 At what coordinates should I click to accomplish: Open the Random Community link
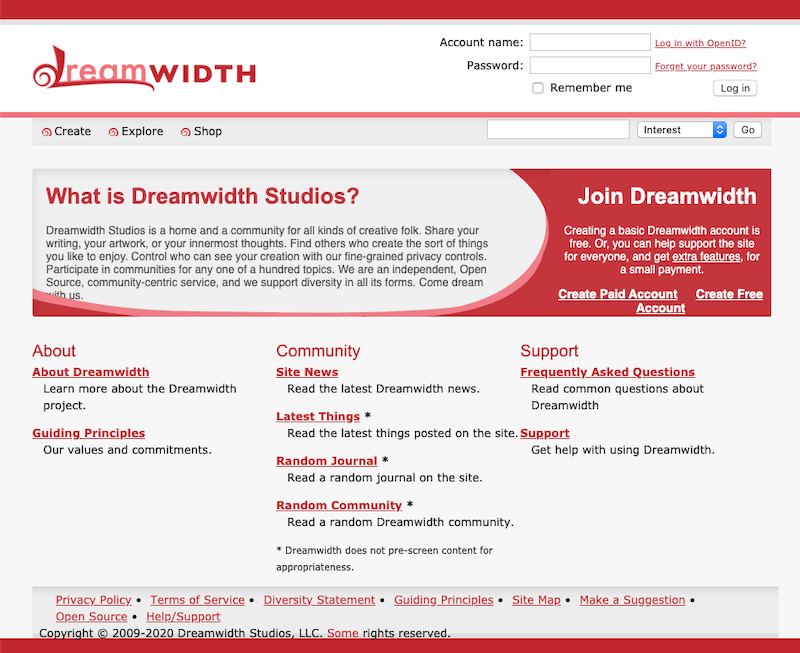[339, 506]
